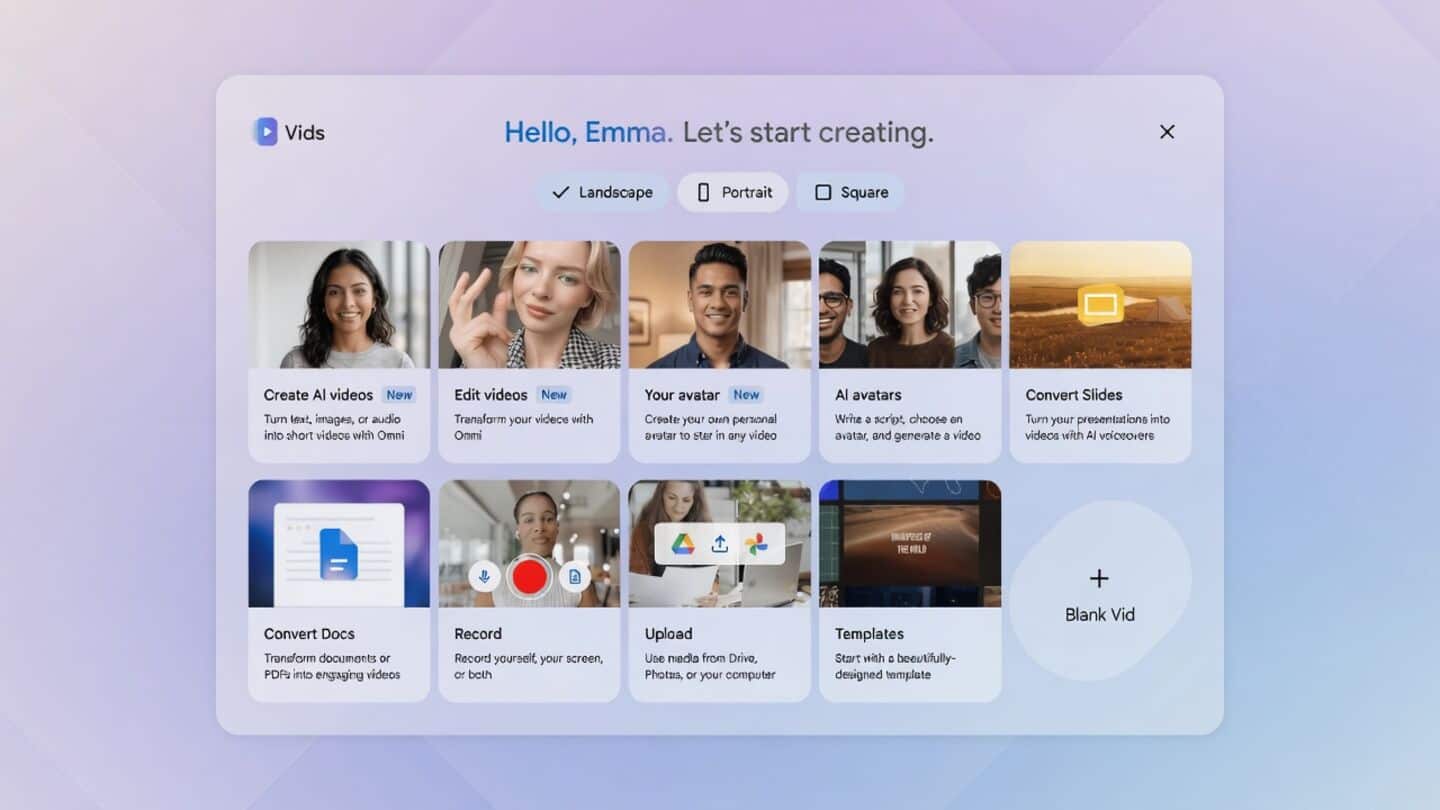Click "Start with a beautifully-designed template" text
This screenshot has width=1440, height=810.
click(896, 666)
